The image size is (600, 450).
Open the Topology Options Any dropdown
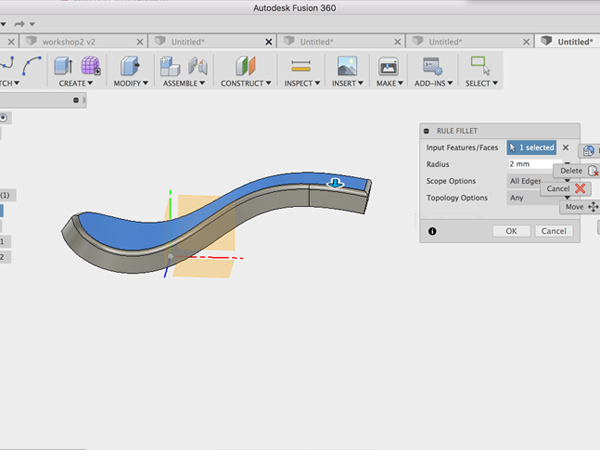[539, 197]
